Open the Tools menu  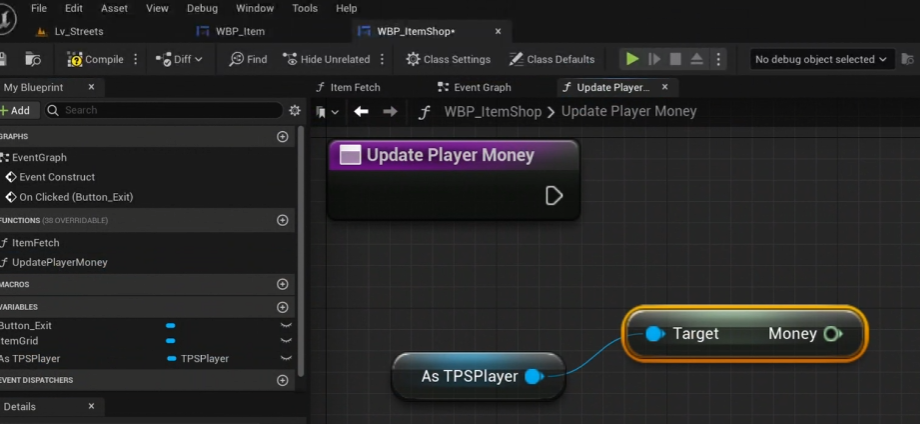305,8
